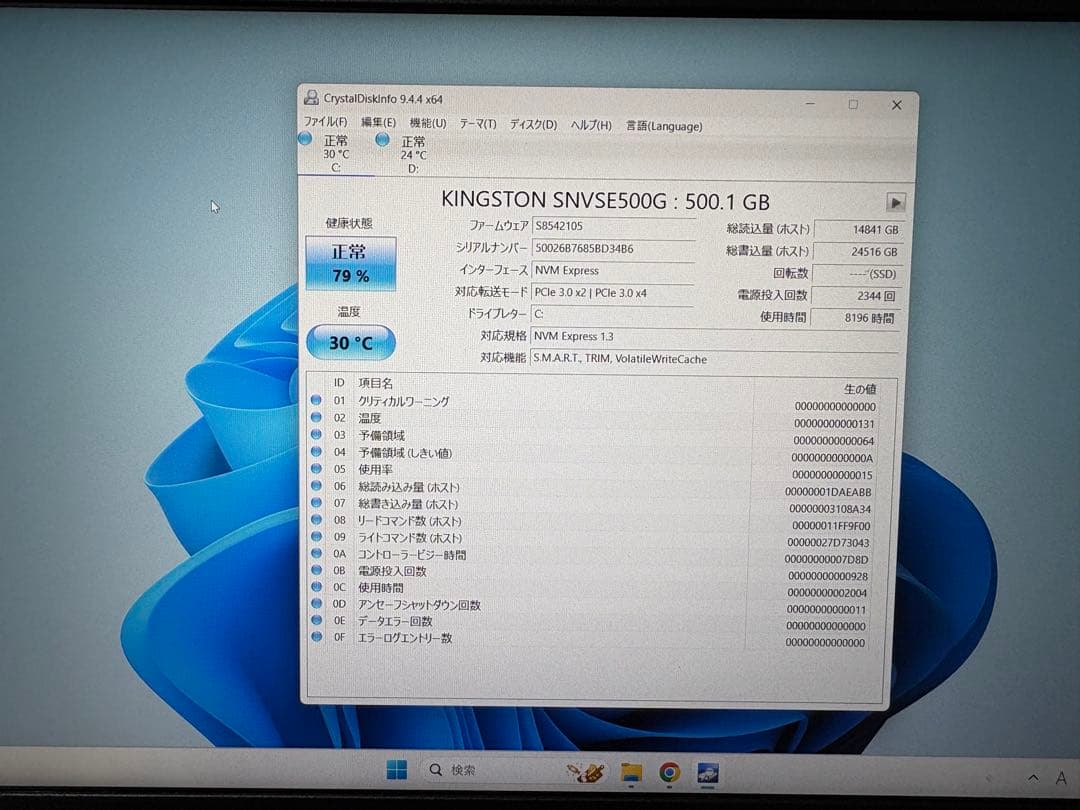Click the 正常 79% health status button
This screenshot has width=1080, height=810.
tap(350, 265)
